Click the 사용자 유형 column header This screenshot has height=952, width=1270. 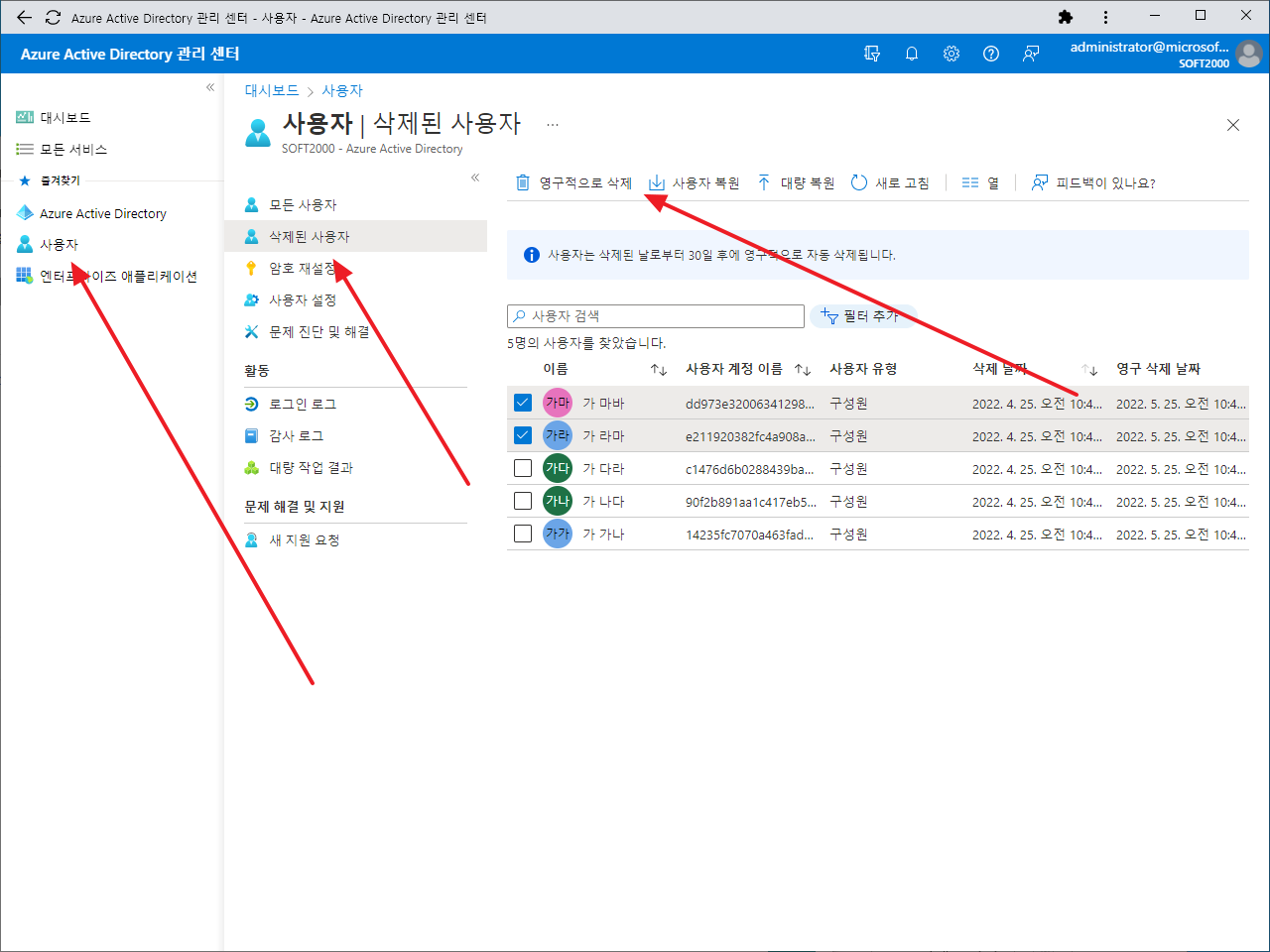(863, 369)
